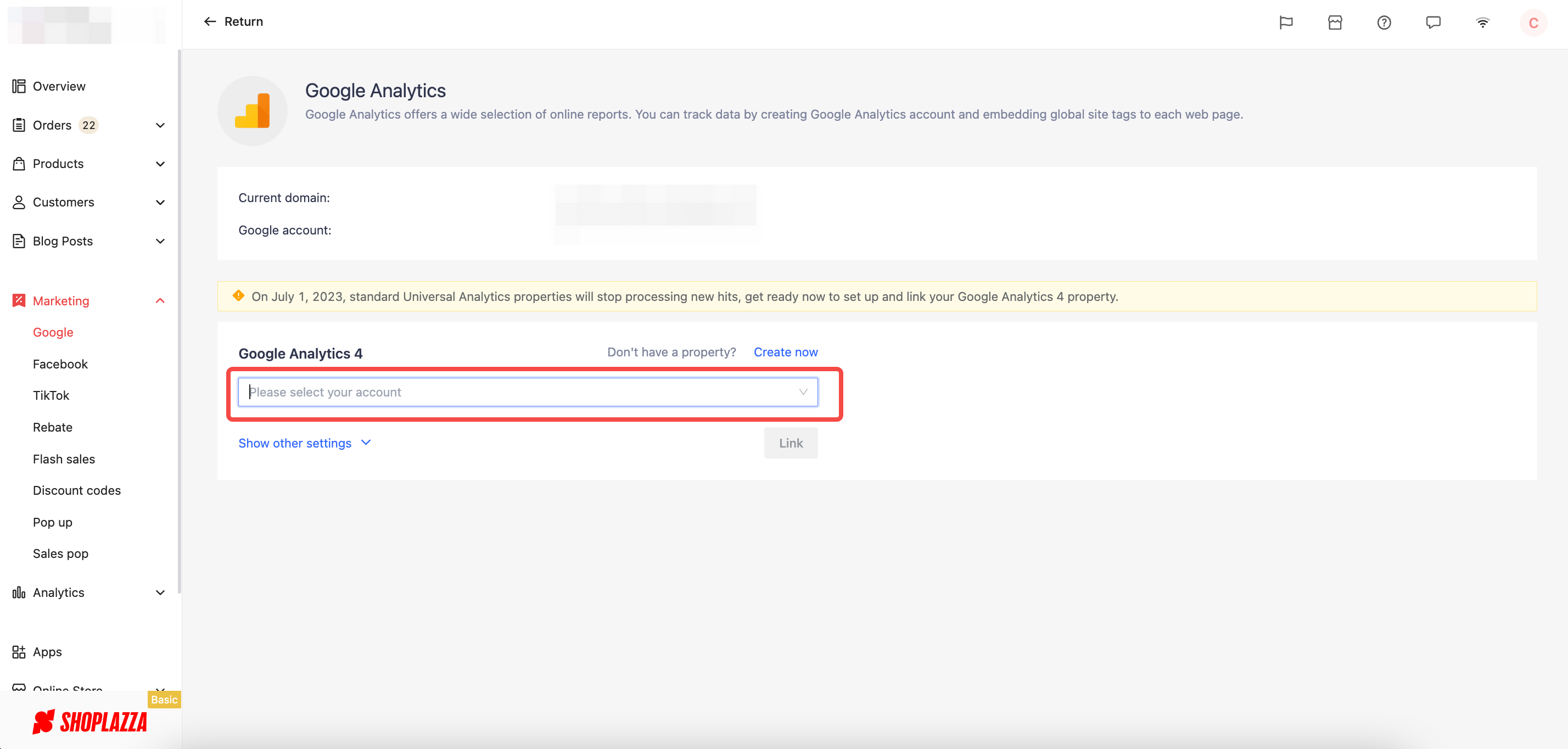
Task: Click the Overview sidebar icon
Action: click(19, 86)
